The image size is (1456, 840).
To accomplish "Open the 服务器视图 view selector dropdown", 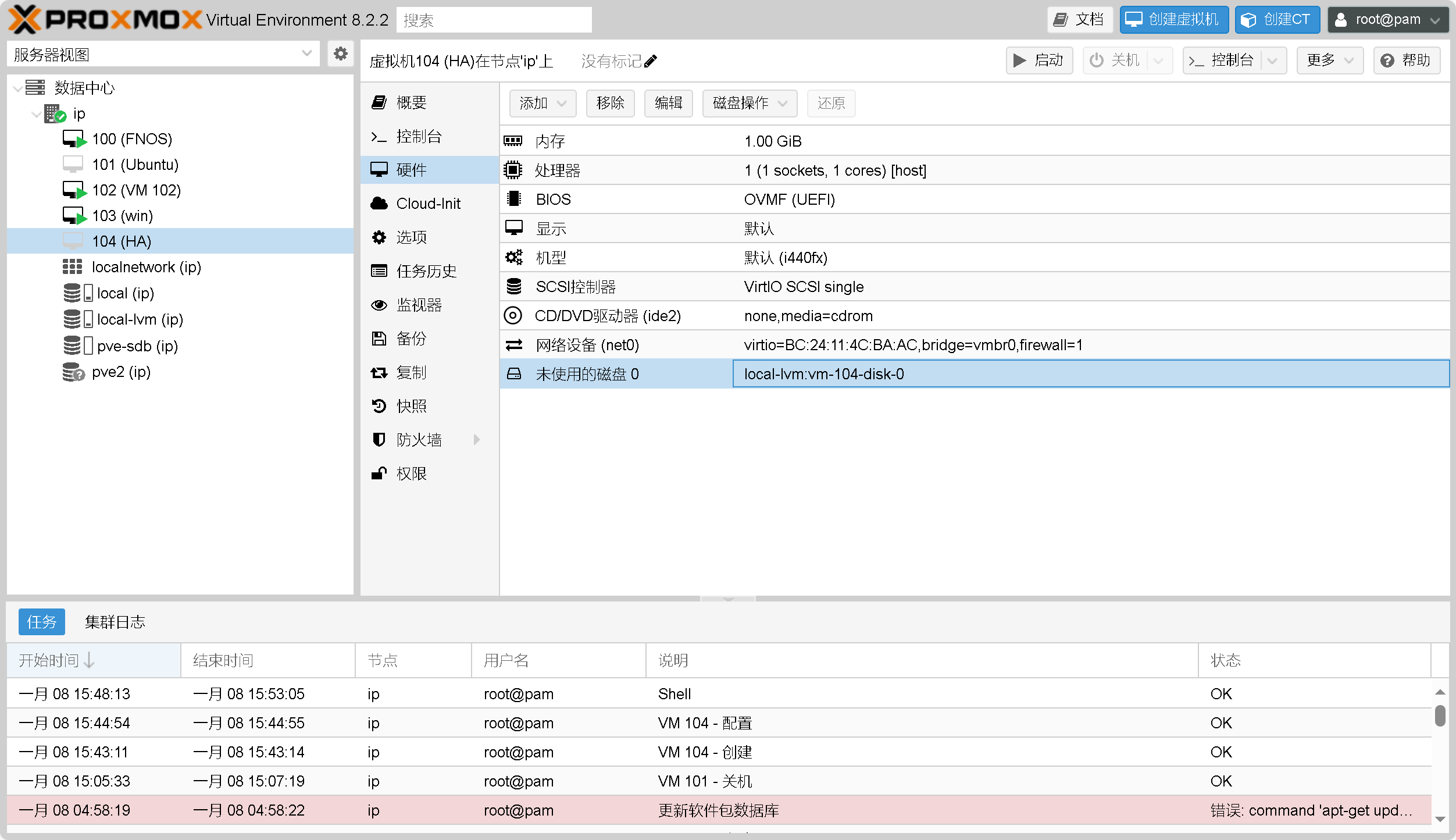I will point(163,54).
